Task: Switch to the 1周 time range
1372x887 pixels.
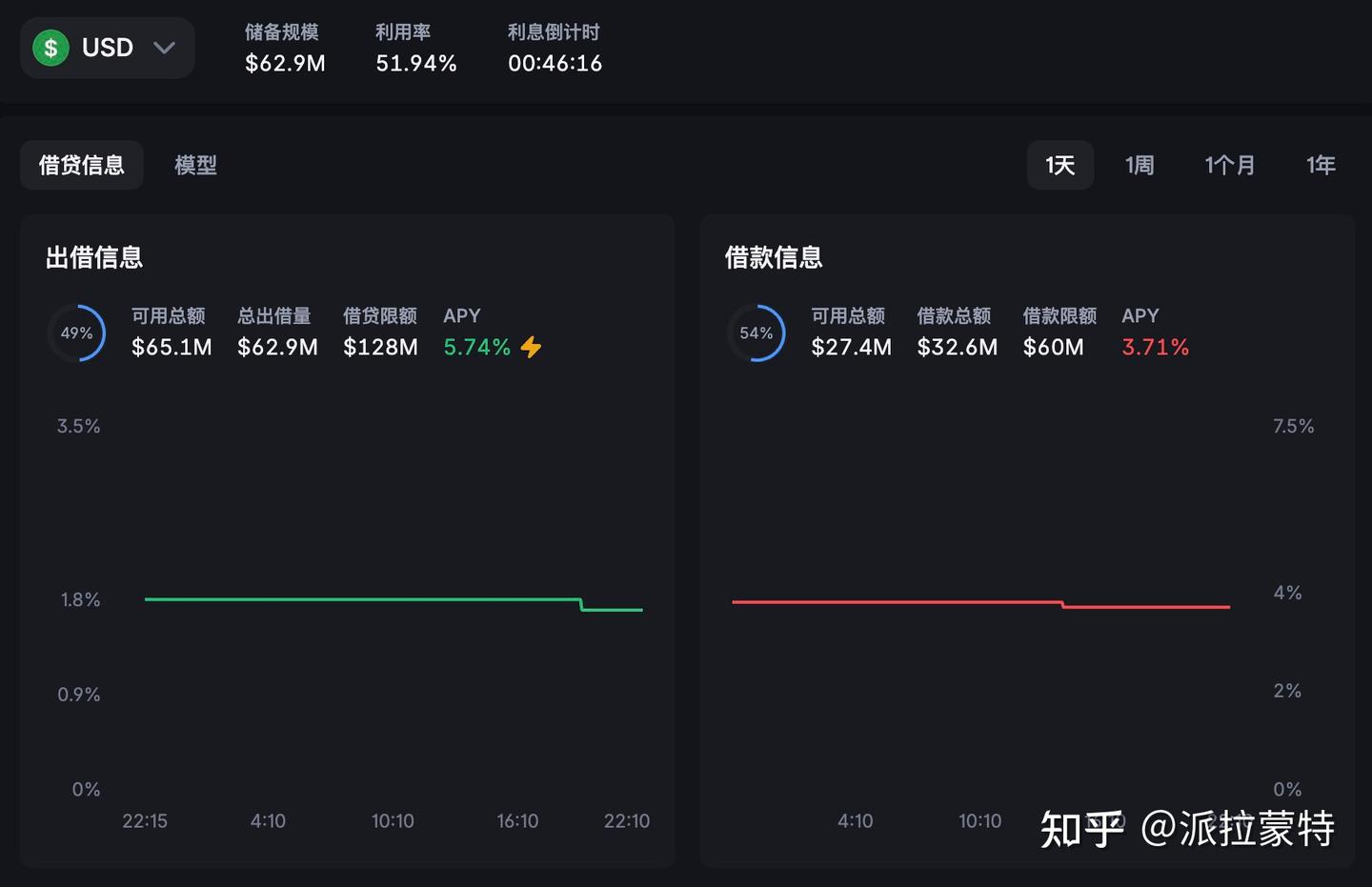Action: coord(1140,165)
